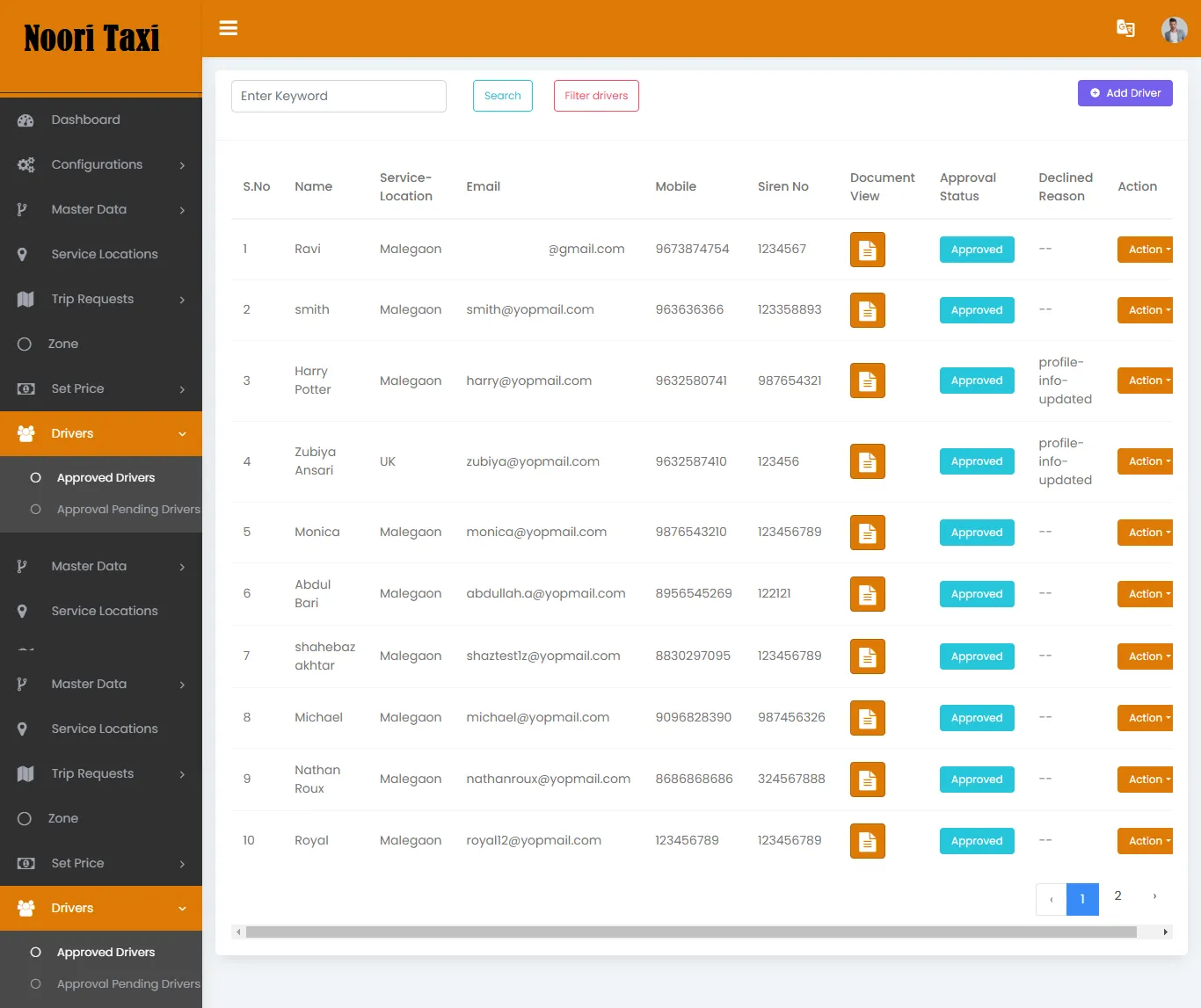Open the Action dropdown for smith
The image size is (1201, 1008).
pyautogui.click(x=1145, y=309)
